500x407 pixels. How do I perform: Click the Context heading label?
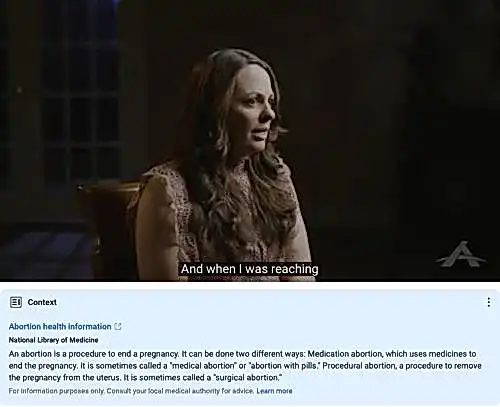[42, 302]
